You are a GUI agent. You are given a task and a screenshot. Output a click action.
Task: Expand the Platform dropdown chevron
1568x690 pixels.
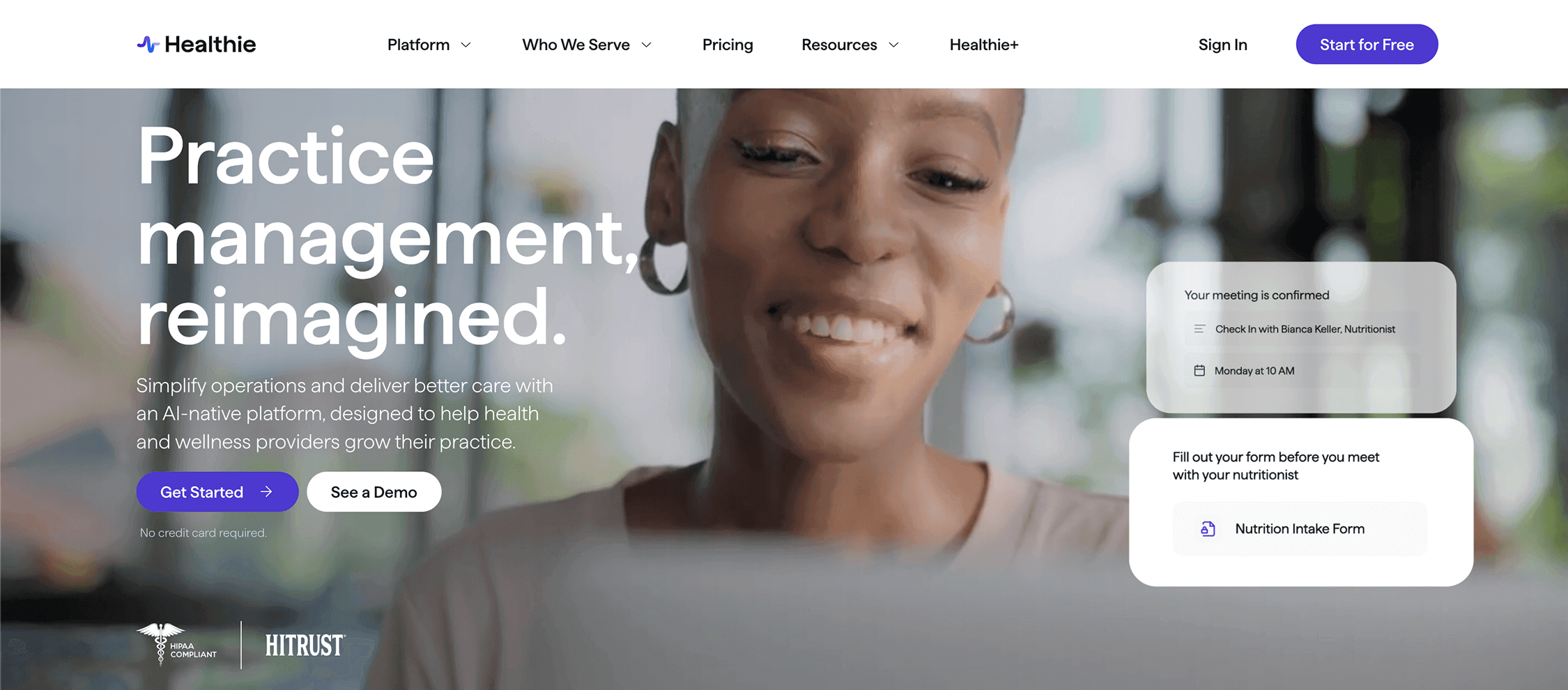(x=466, y=45)
